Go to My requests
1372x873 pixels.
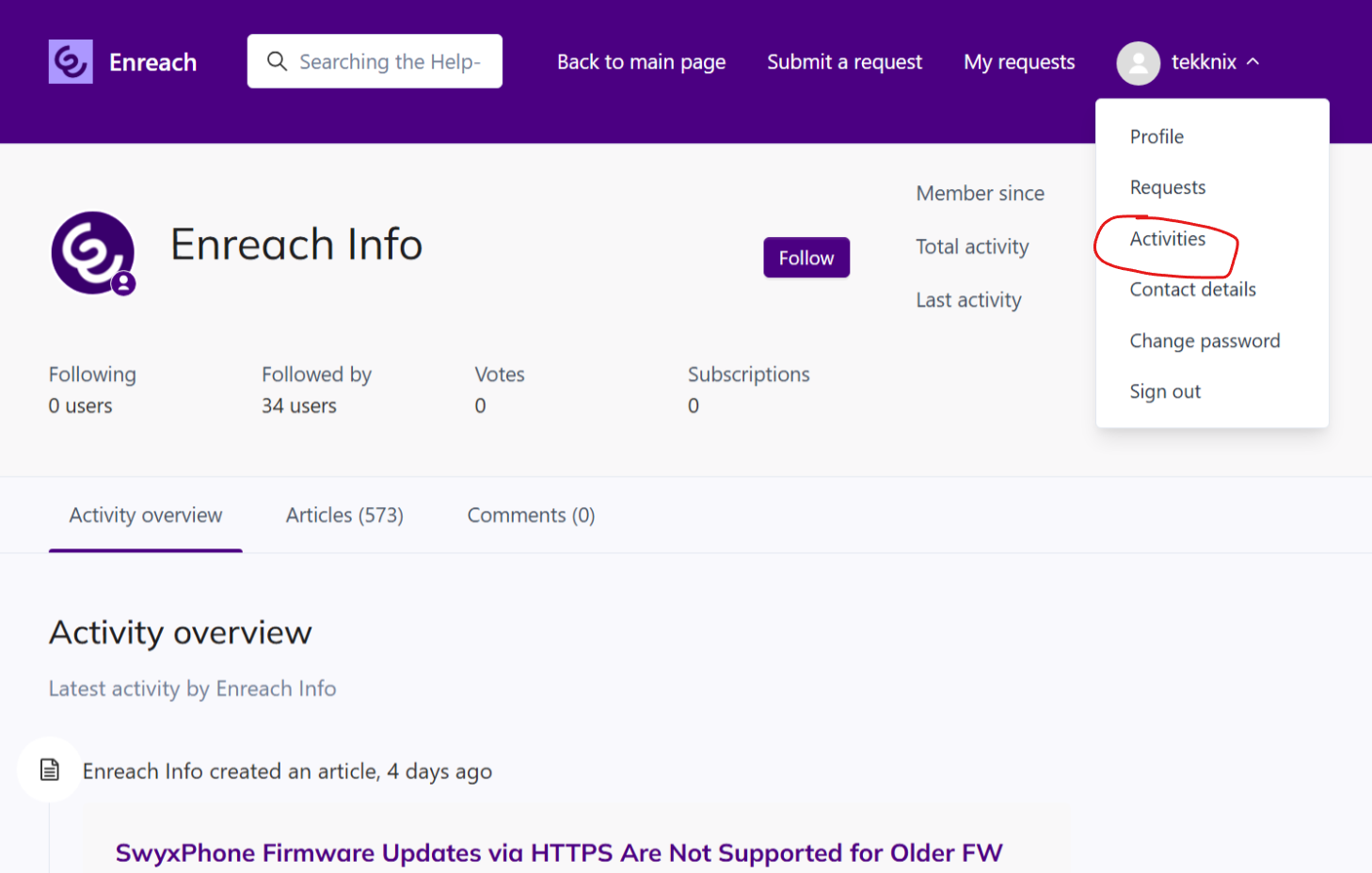(x=1019, y=62)
